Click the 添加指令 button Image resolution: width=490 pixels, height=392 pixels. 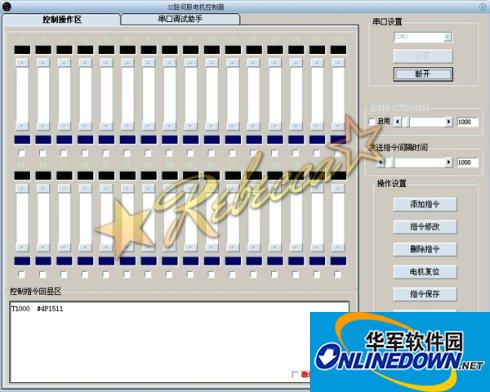point(425,204)
